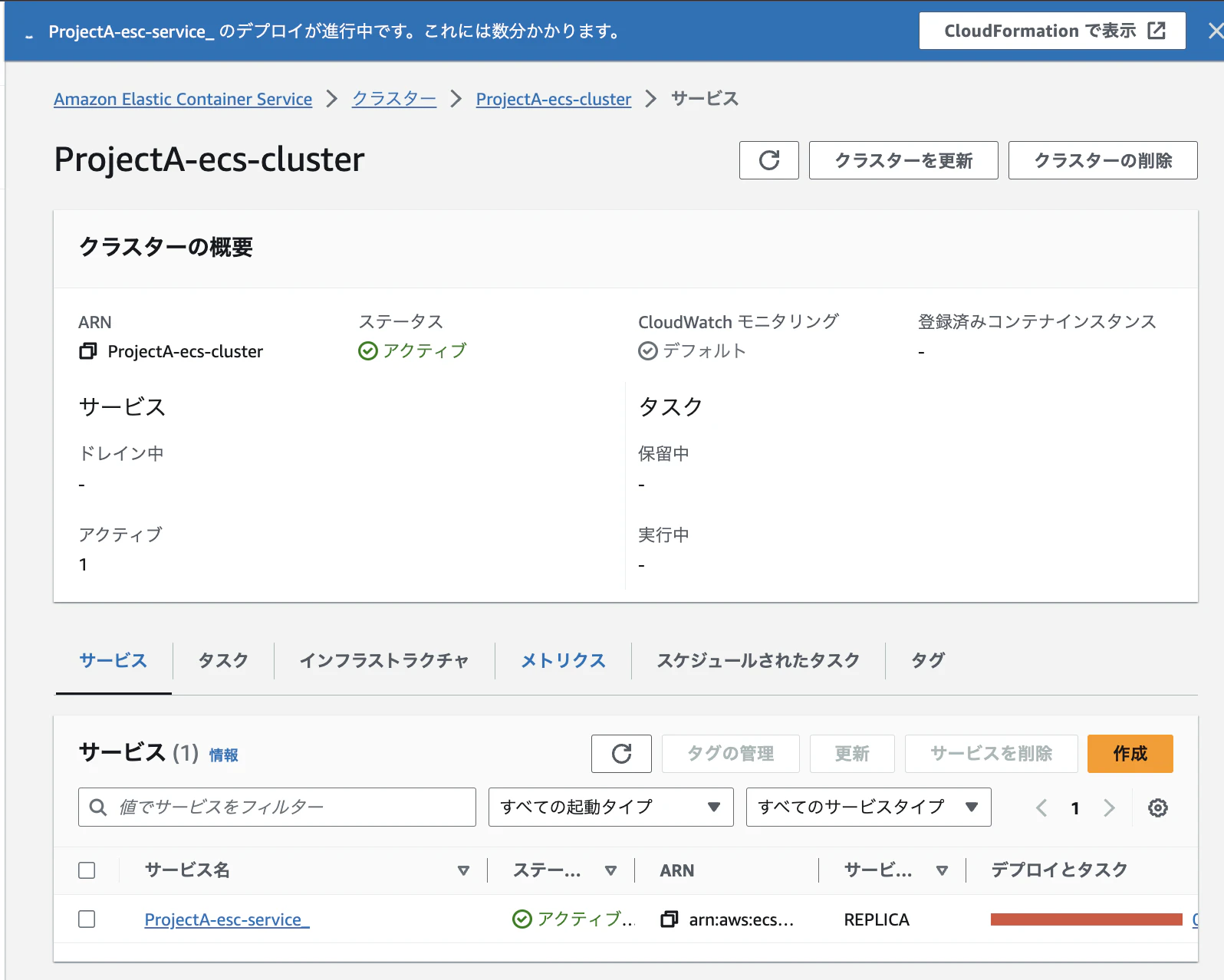Open the インフラストラクチャ tab

tap(384, 660)
